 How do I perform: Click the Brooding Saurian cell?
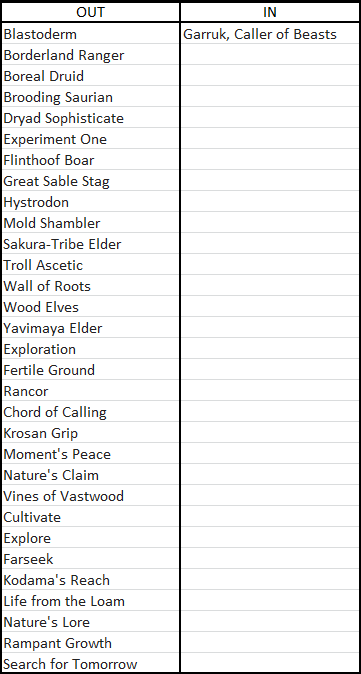(x=90, y=97)
